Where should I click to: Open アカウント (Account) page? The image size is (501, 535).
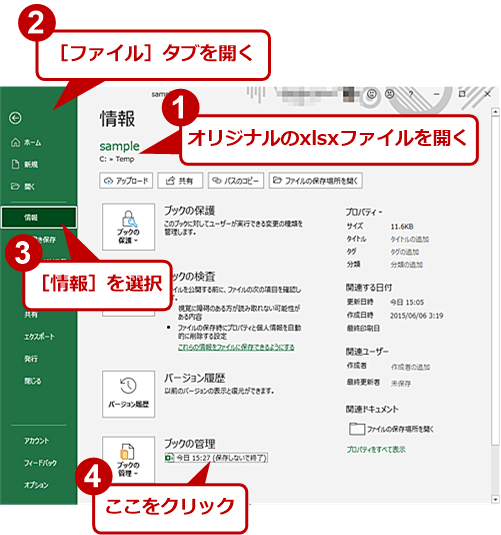point(36,441)
